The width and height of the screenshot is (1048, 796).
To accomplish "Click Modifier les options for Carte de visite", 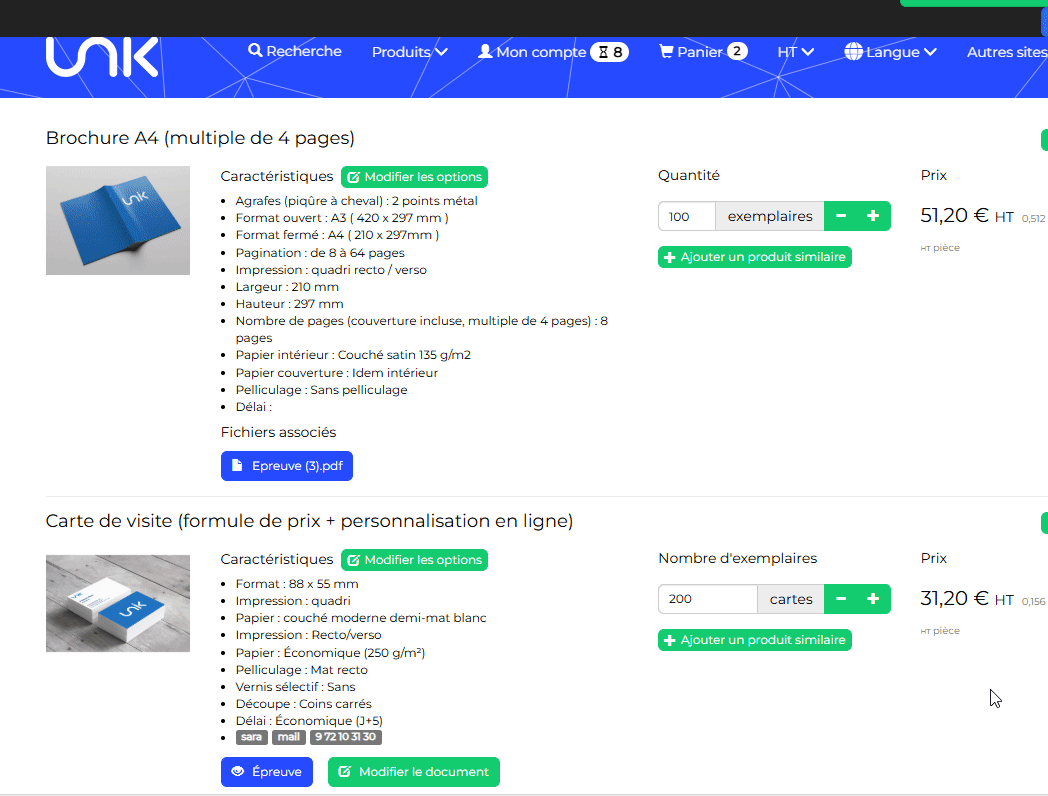I will pyautogui.click(x=414, y=560).
